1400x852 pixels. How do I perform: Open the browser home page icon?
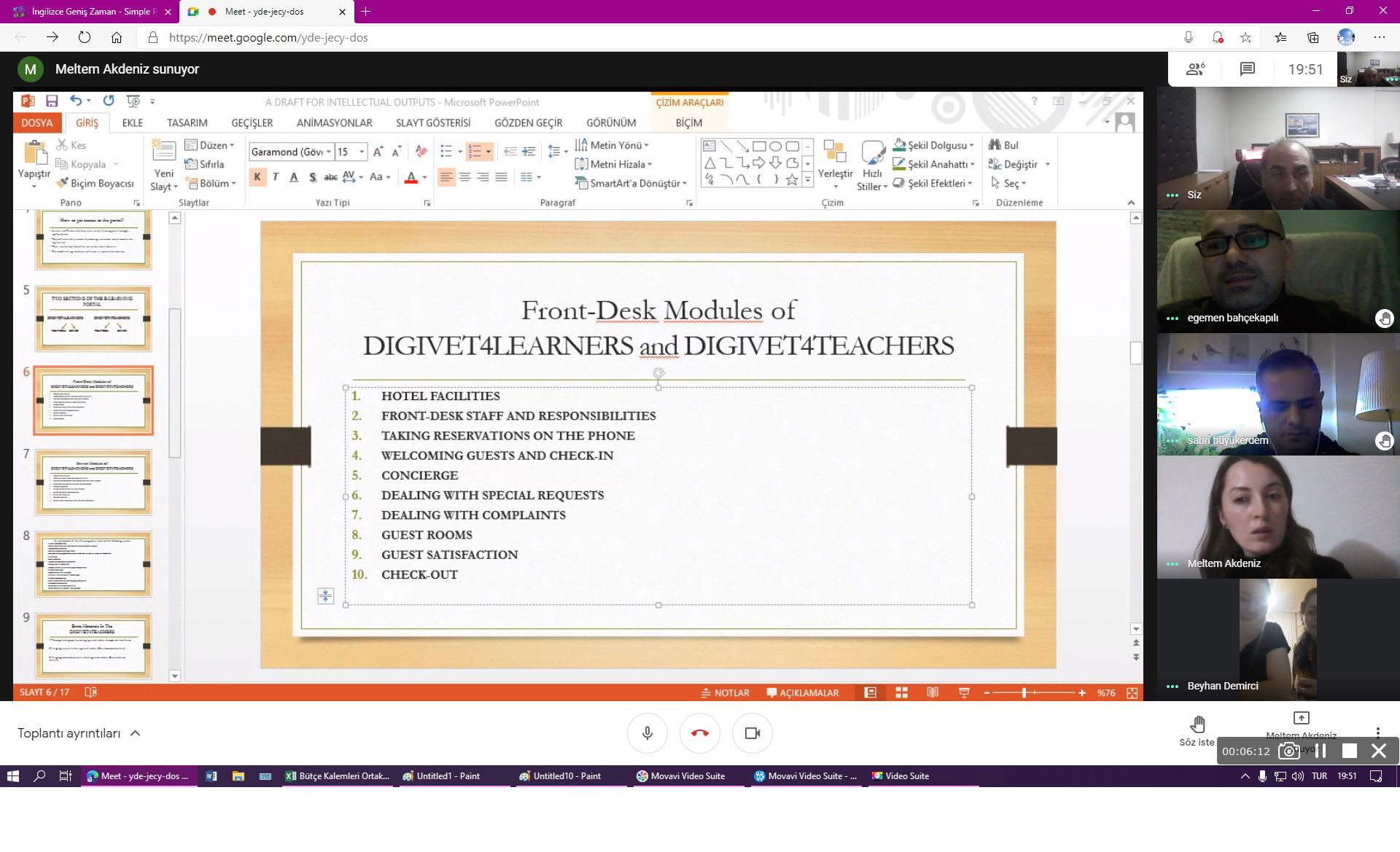click(117, 37)
